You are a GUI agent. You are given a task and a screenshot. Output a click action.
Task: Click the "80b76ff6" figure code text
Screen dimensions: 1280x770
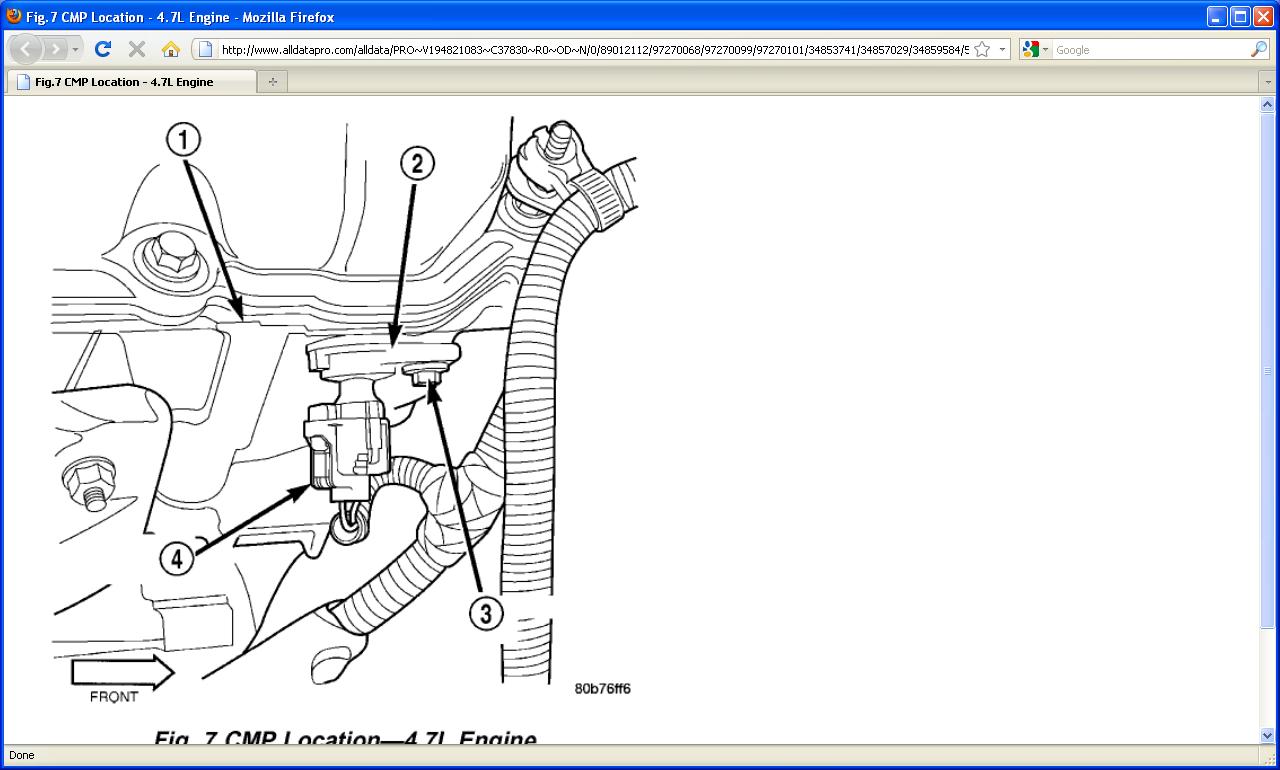coord(602,688)
